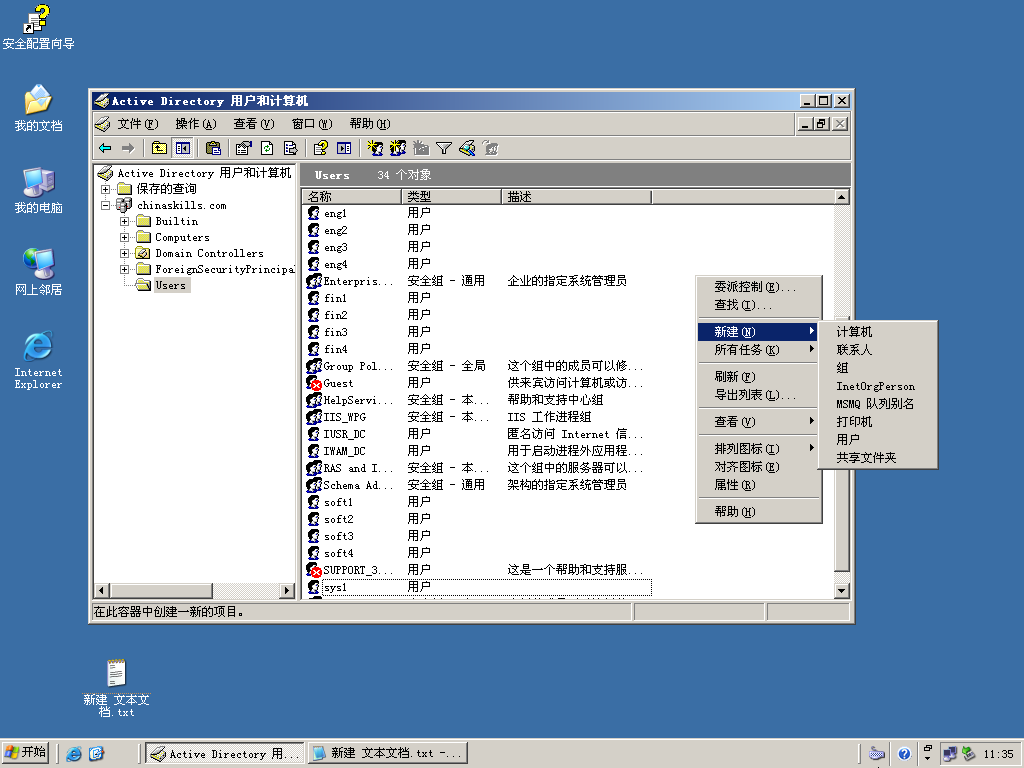Choose 用户 in the New submenu

coord(877,440)
